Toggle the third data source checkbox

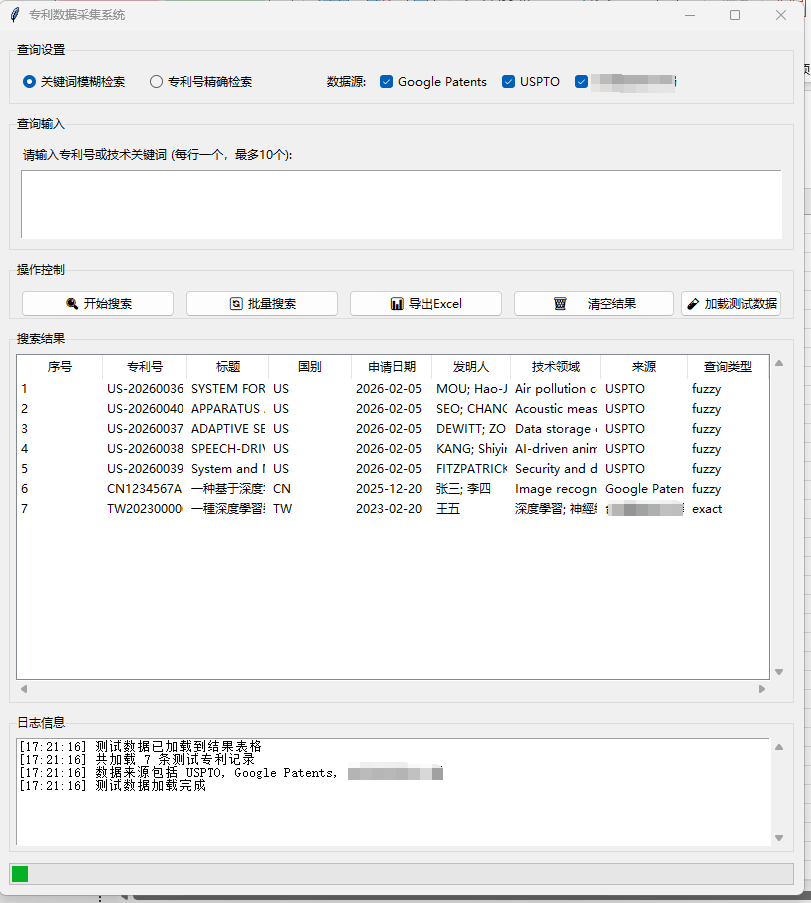click(x=581, y=82)
